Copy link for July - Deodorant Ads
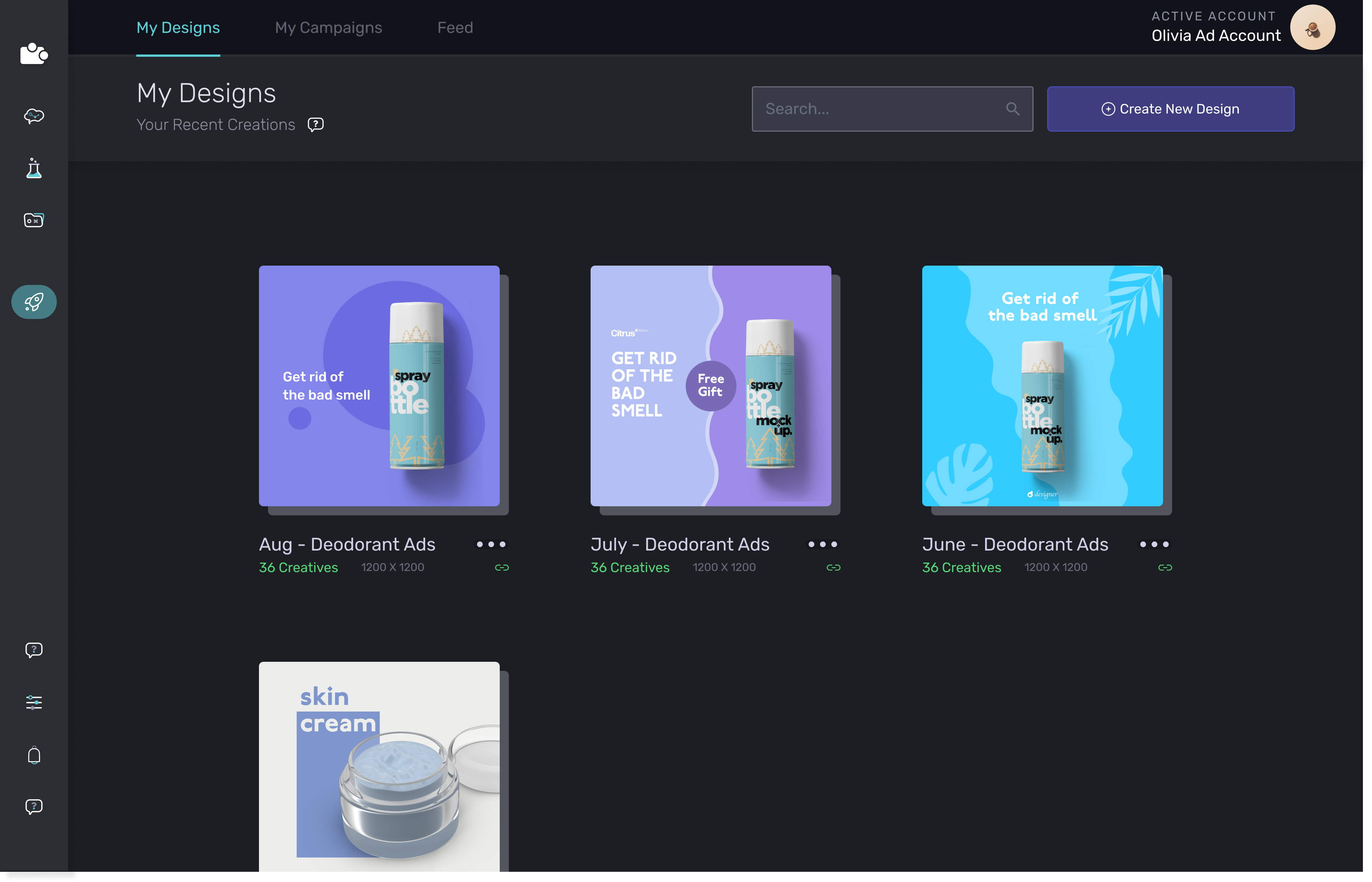Image resolution: width=1372 pixels, height=882 pixels. (834, 568)
